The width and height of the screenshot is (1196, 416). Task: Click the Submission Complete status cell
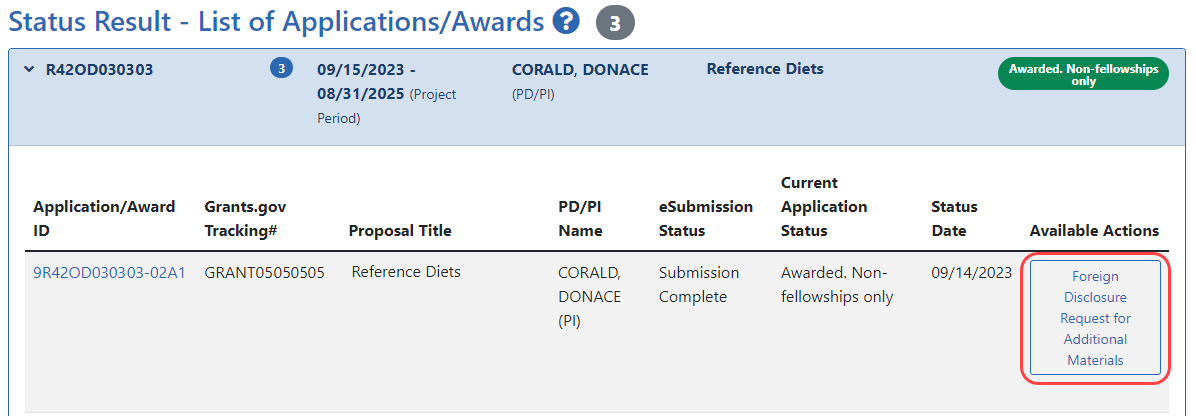699,284
